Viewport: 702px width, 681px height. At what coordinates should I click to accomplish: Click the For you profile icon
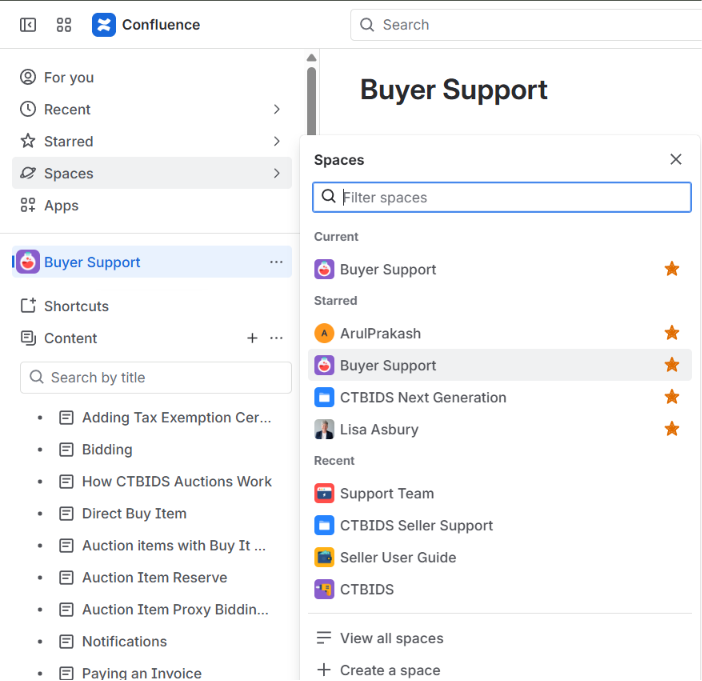pos(28,77)
